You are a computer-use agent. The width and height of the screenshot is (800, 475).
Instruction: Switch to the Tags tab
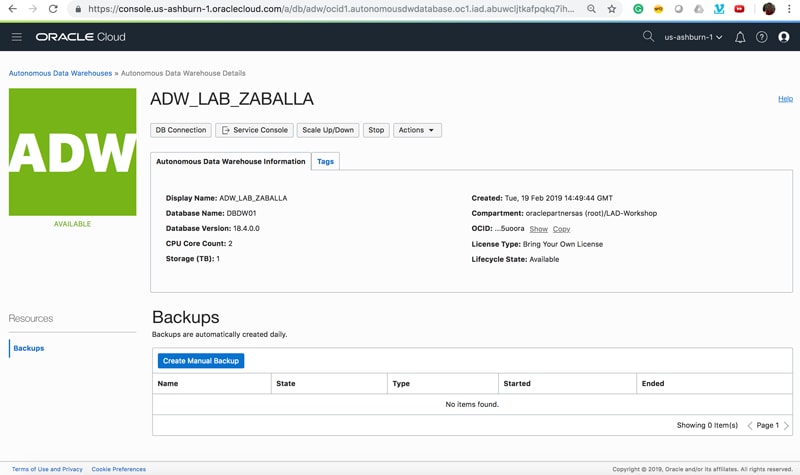[326, 161]
